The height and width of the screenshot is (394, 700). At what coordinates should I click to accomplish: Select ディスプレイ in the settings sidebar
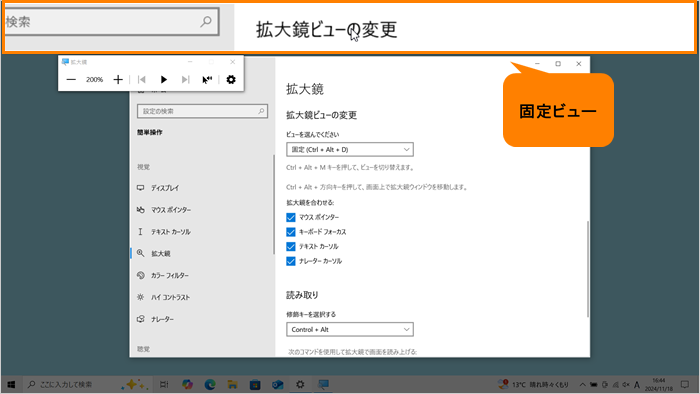(202, 188)
